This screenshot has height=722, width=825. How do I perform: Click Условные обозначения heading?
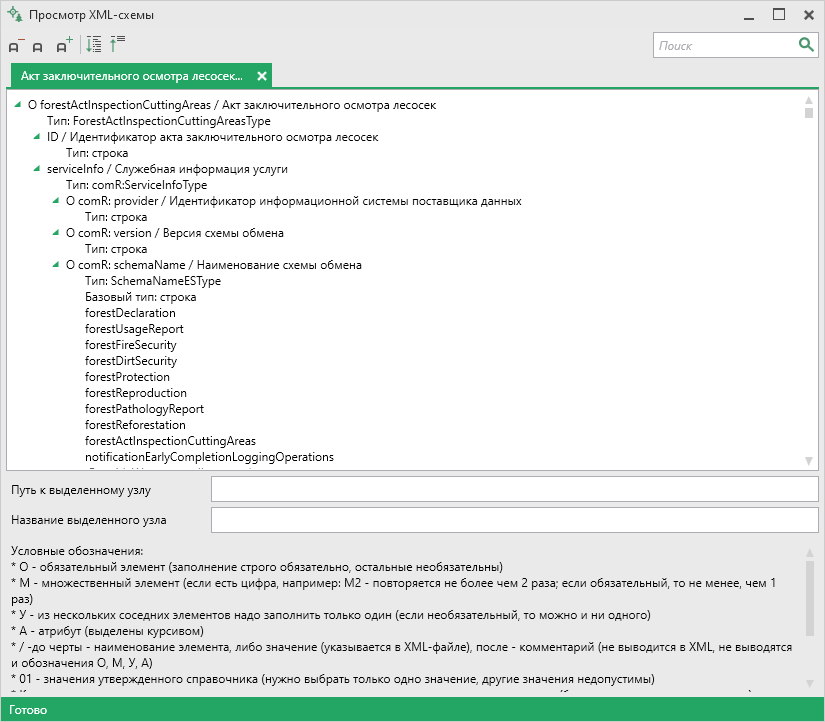click(77, 551)
